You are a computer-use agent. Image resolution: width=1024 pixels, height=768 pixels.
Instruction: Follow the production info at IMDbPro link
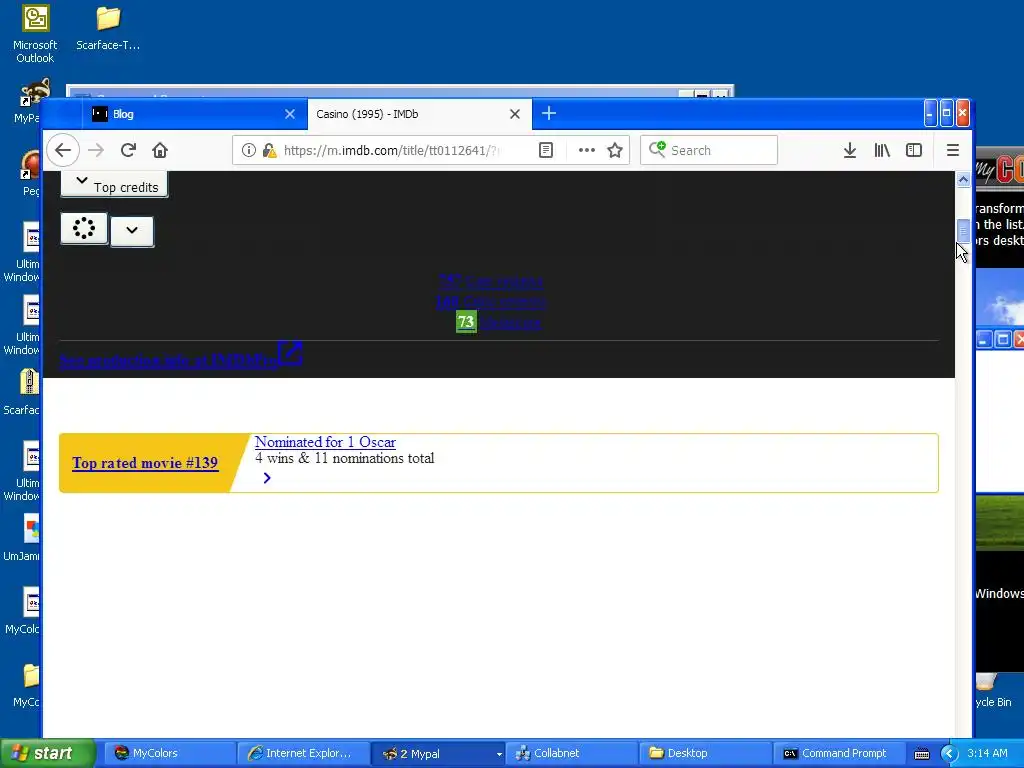point(168,360)
